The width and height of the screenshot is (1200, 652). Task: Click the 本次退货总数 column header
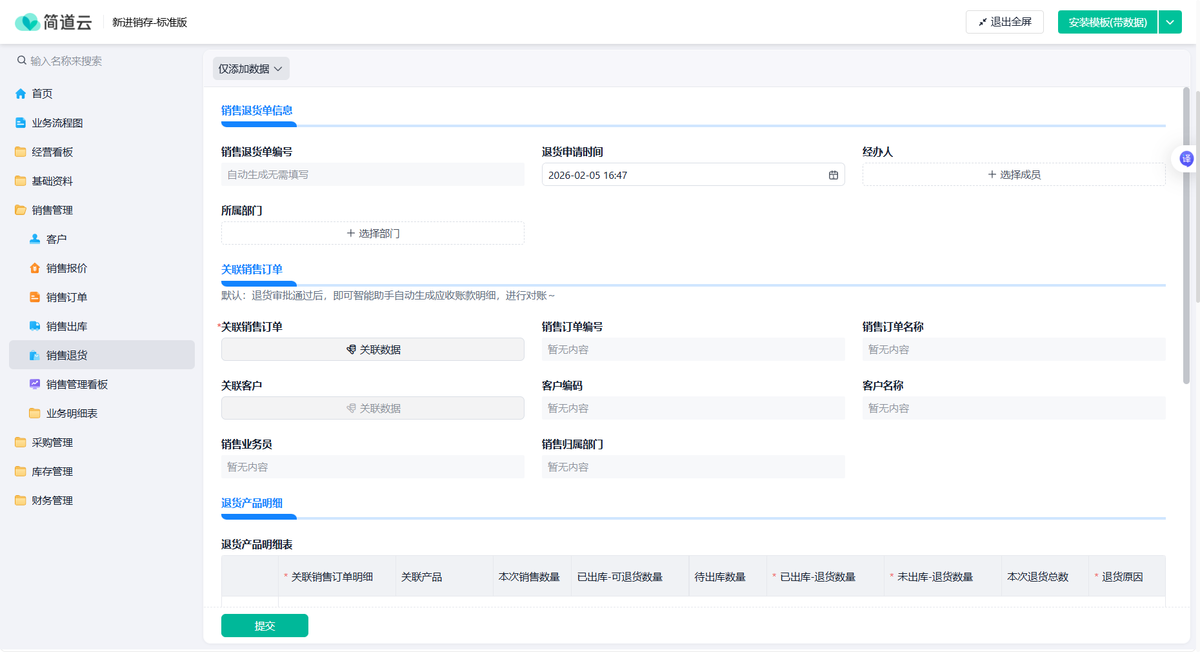[1044, 577]
